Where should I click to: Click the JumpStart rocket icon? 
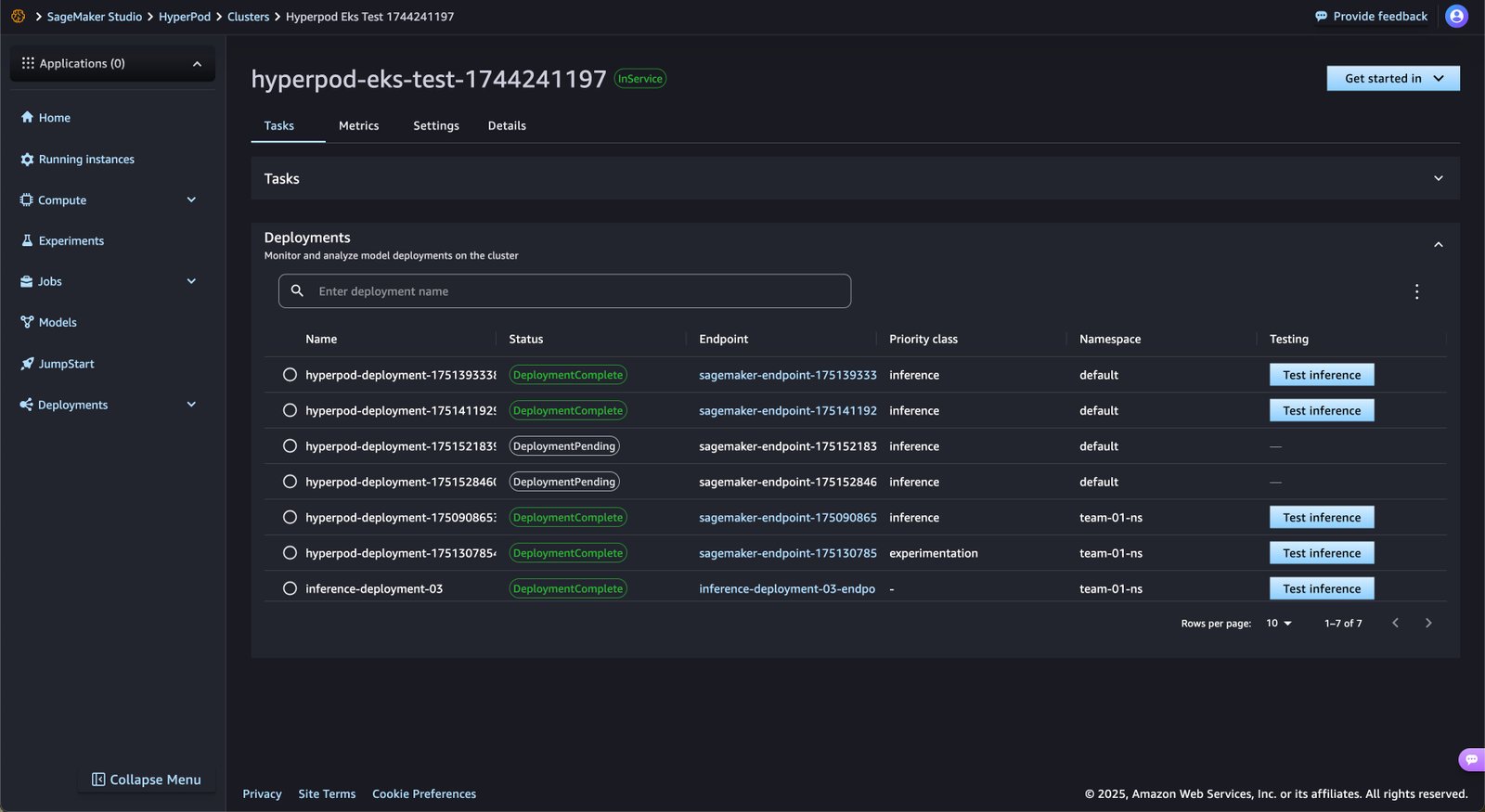coord(27,364)
